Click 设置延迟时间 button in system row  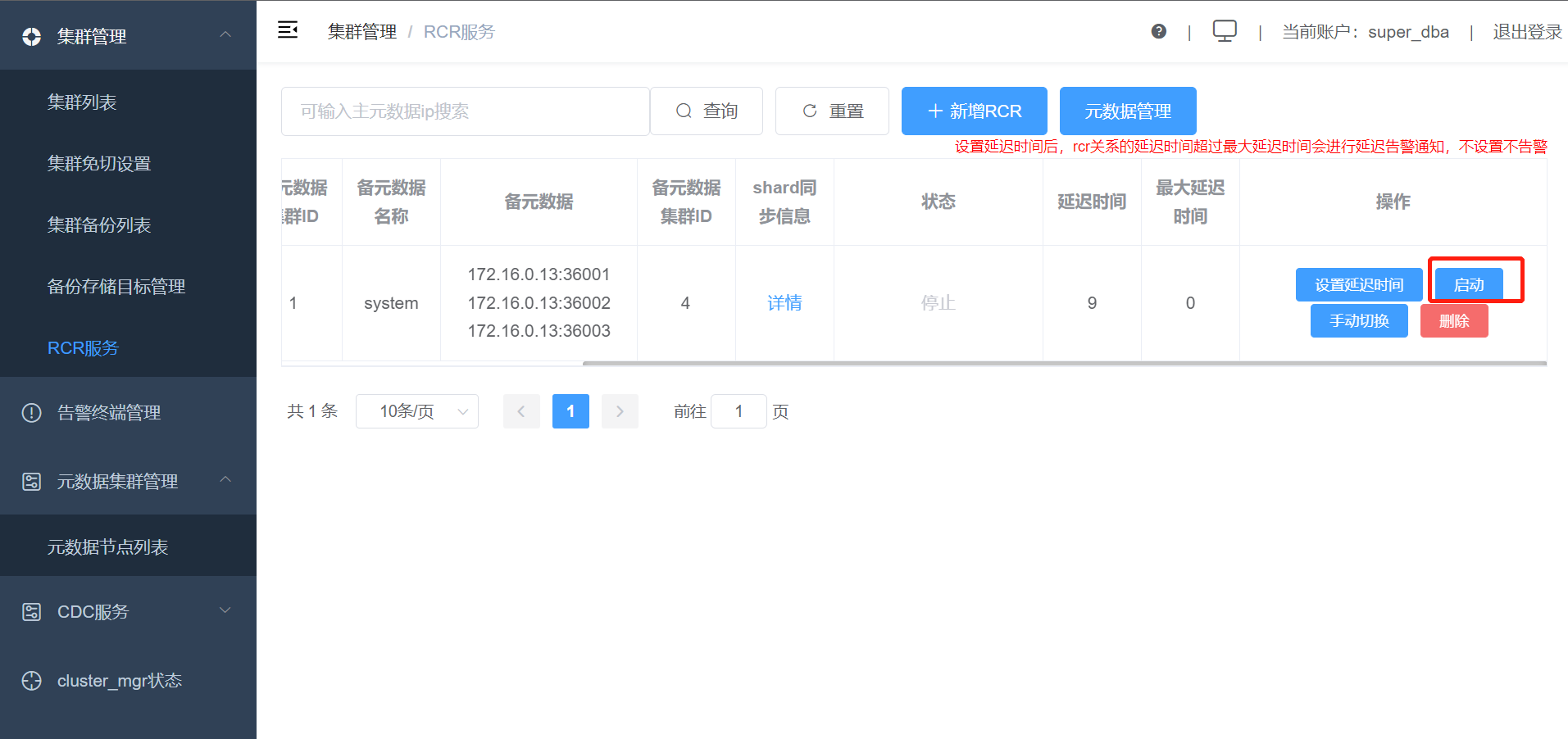coord(1359,284)
